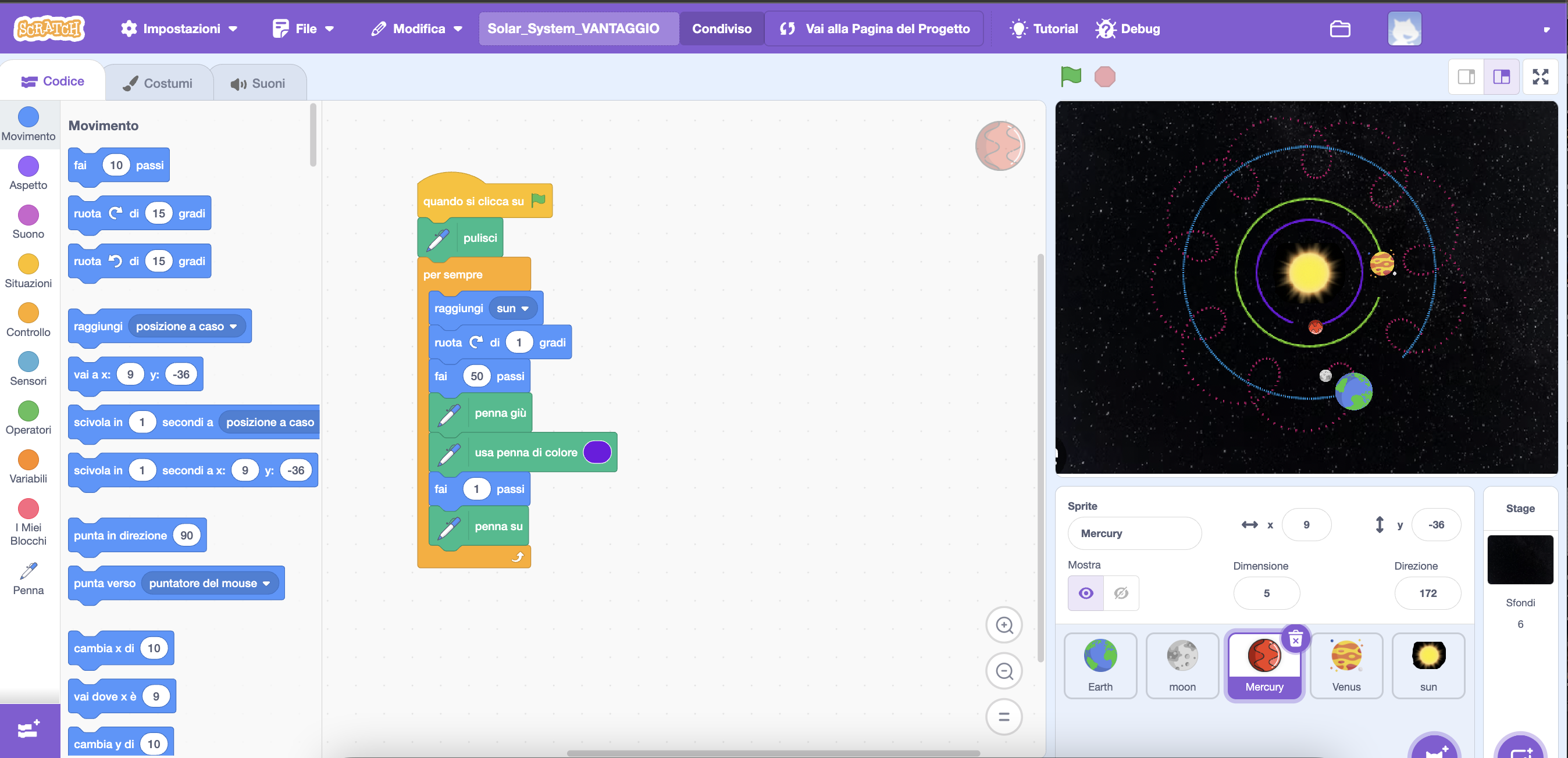Open the add extension button
This screenshot has width=1568, height=758.
click(x=29, y=730)
